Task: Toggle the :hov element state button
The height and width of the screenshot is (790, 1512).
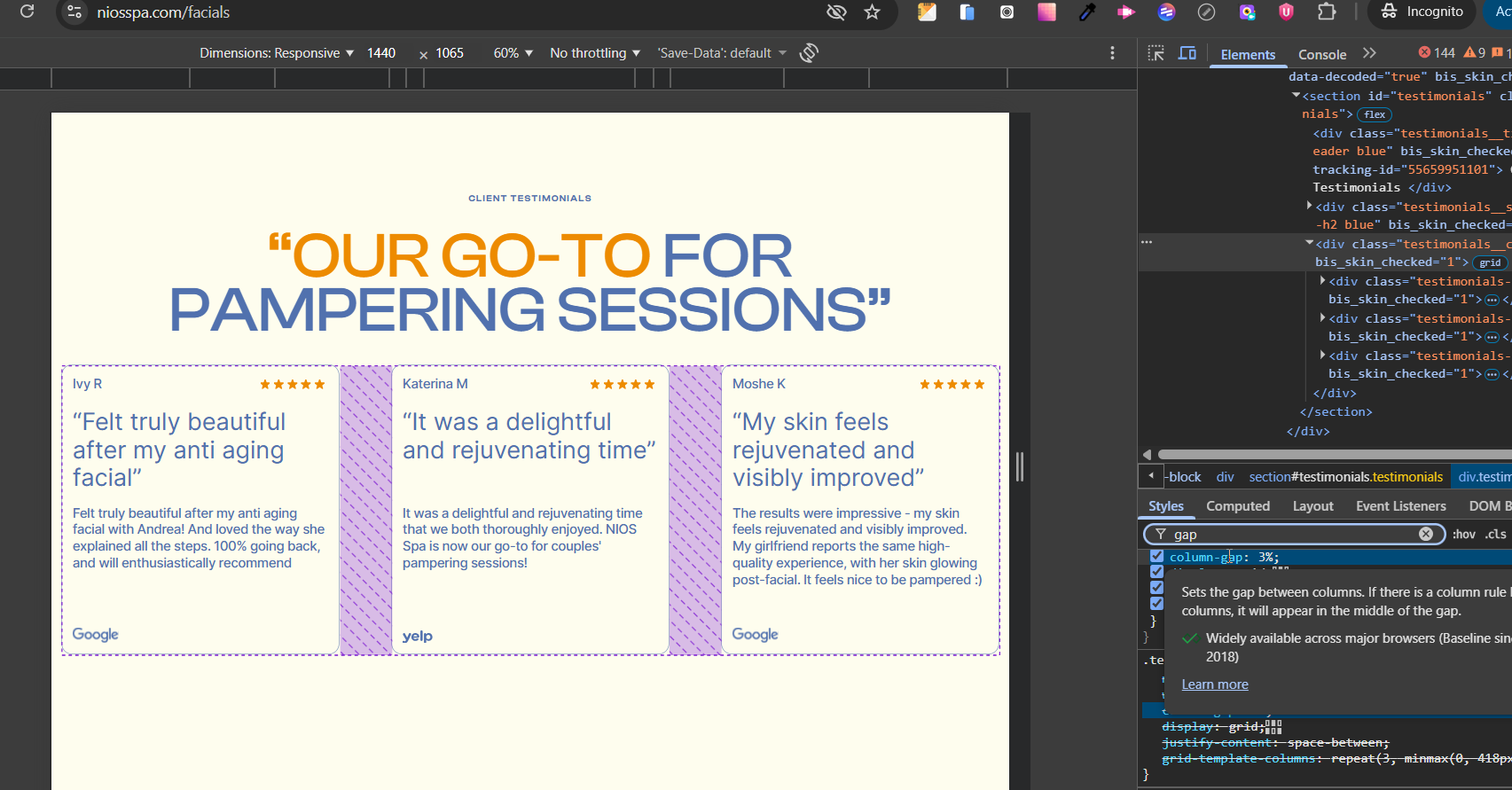Action: [x=1463, y=534]
